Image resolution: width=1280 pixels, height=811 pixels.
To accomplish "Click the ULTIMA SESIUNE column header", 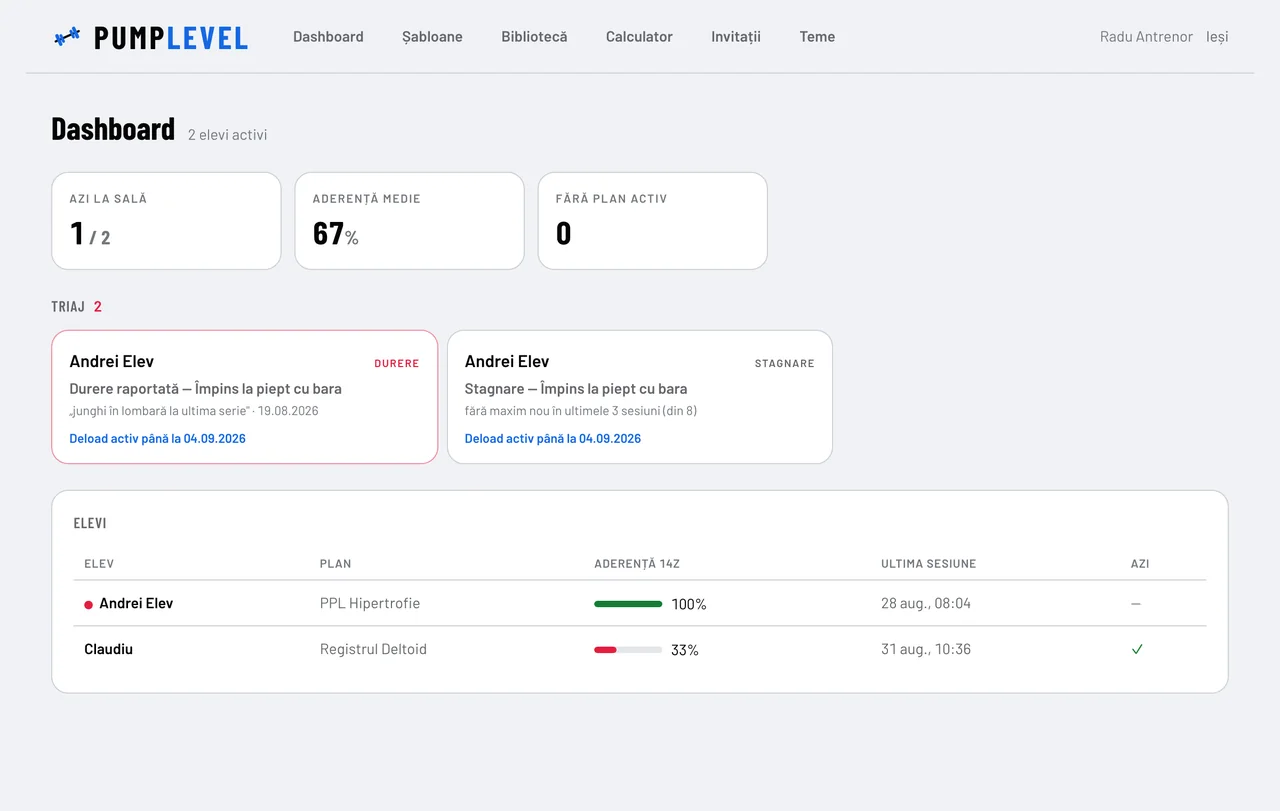I will (x=928, y=564).
